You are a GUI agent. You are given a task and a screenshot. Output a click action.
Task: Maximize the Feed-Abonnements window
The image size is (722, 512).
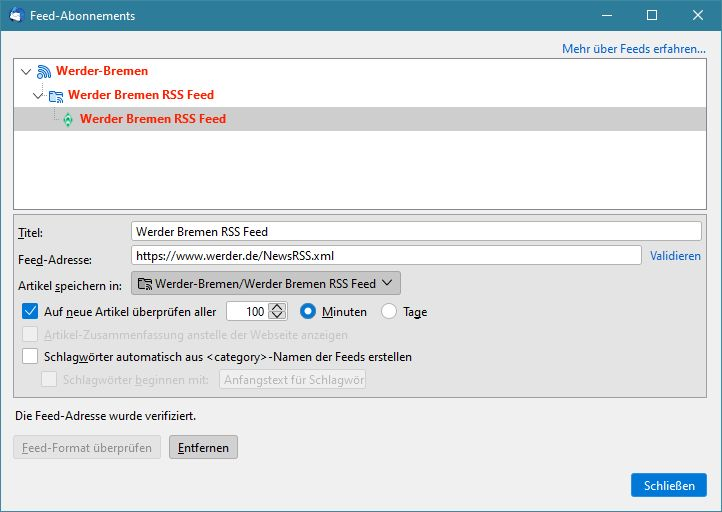(x=652, y=15)
